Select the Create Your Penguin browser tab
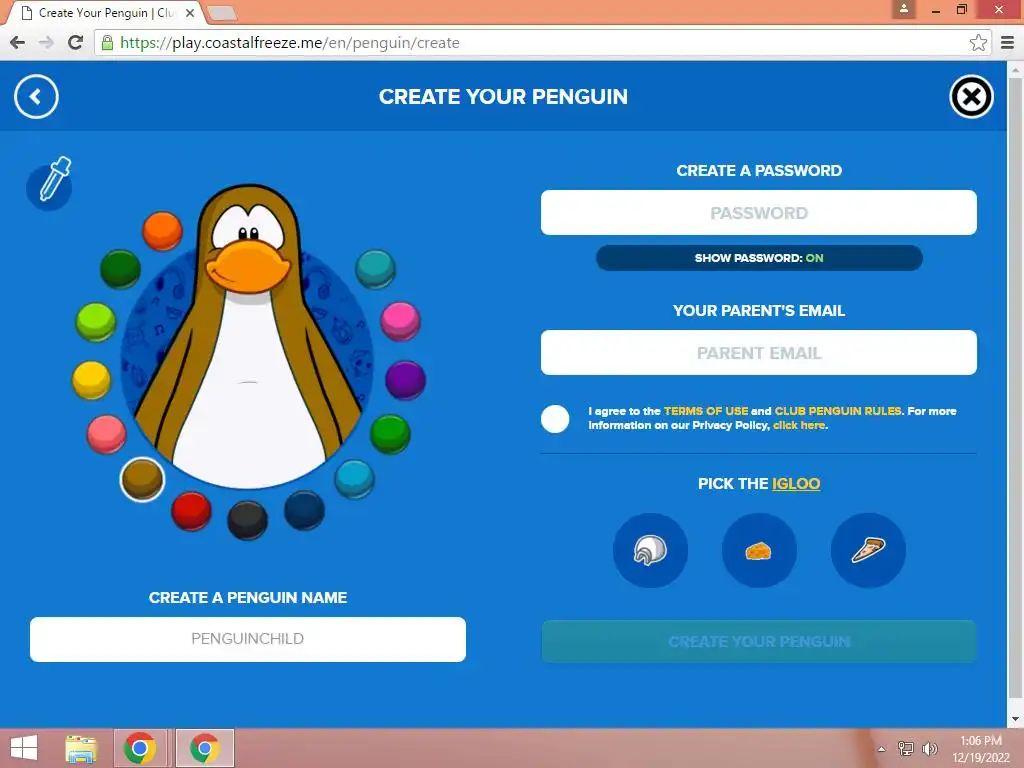 coord(104,13)
